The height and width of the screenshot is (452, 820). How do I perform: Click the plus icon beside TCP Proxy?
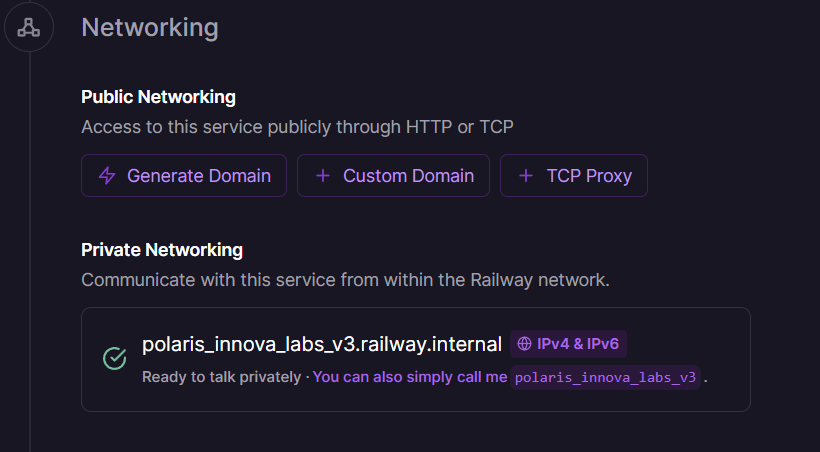[x=526, y=176]
